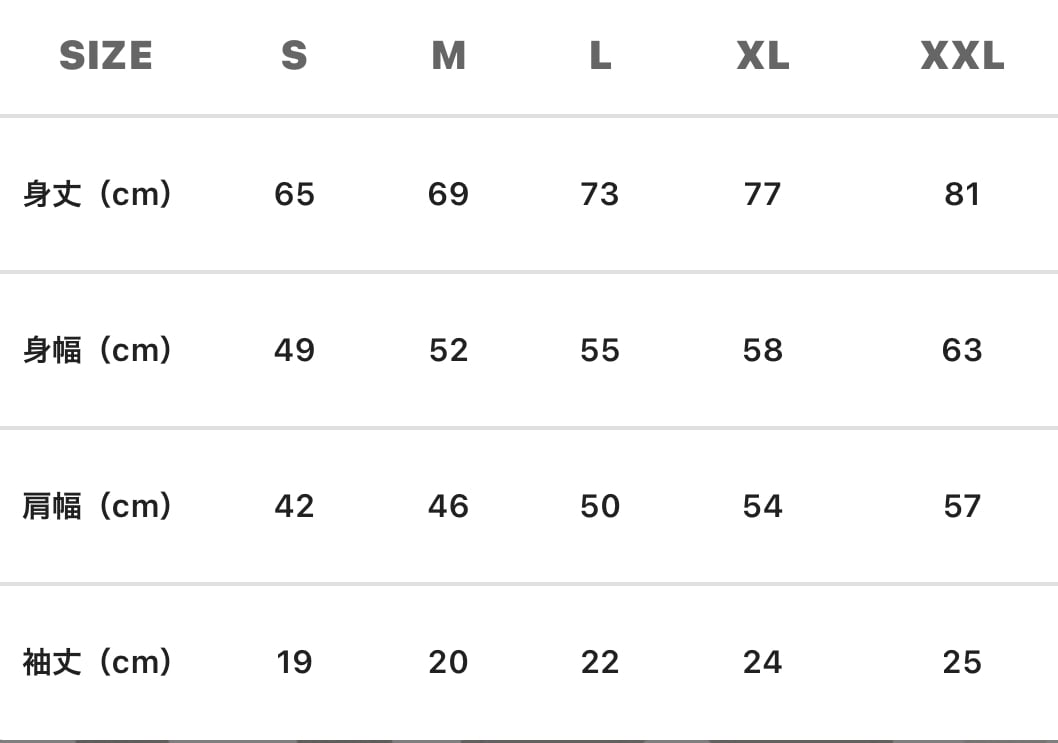The height and width of the screenshot is (743, 1058).
Task: Click the 肩幅 (cm) row label
Action: (97, 506)
